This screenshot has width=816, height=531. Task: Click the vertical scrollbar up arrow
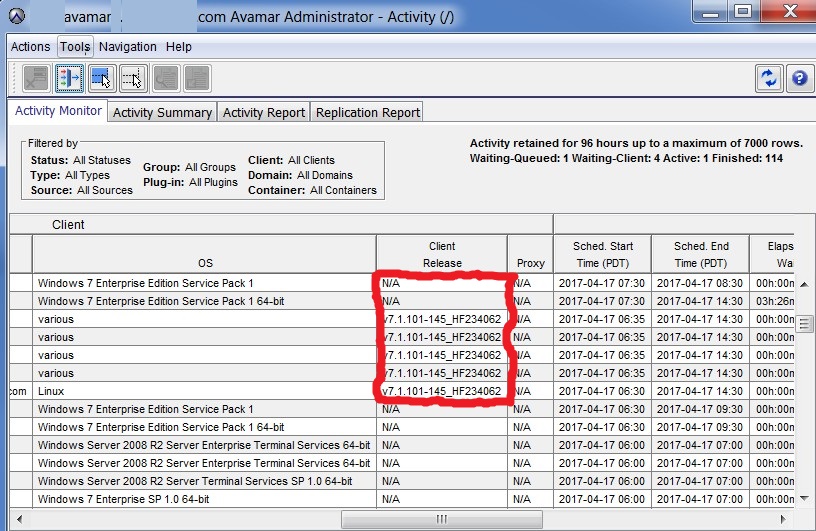pos(804,284)
